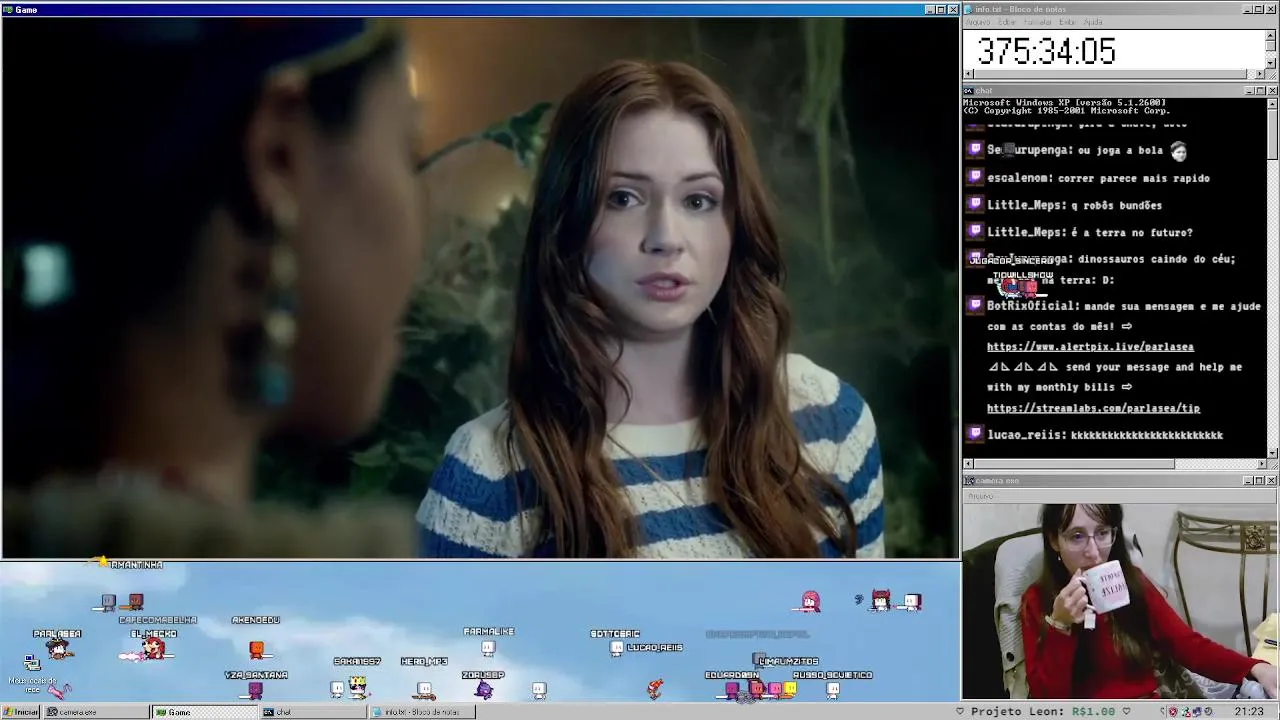Image resolution: width=1280 pixels, height=720 pixels.
Task: Click the lucao_reiis kkkk chat message
Action: (x=1105, y=435)
